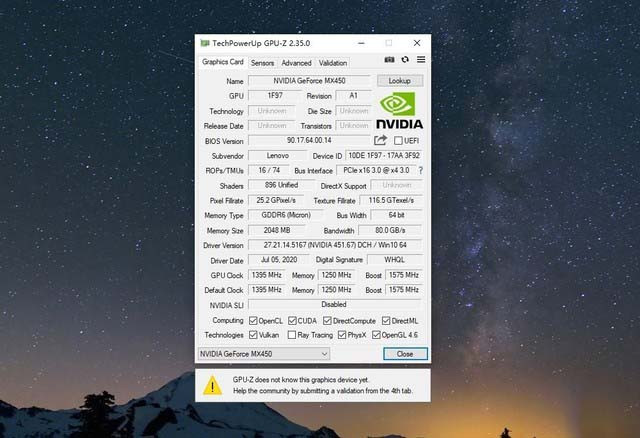Click the ROPs/TMUs value 16 / 74
This screenshot has height=438, width=640.
click(x=269, y=170)
